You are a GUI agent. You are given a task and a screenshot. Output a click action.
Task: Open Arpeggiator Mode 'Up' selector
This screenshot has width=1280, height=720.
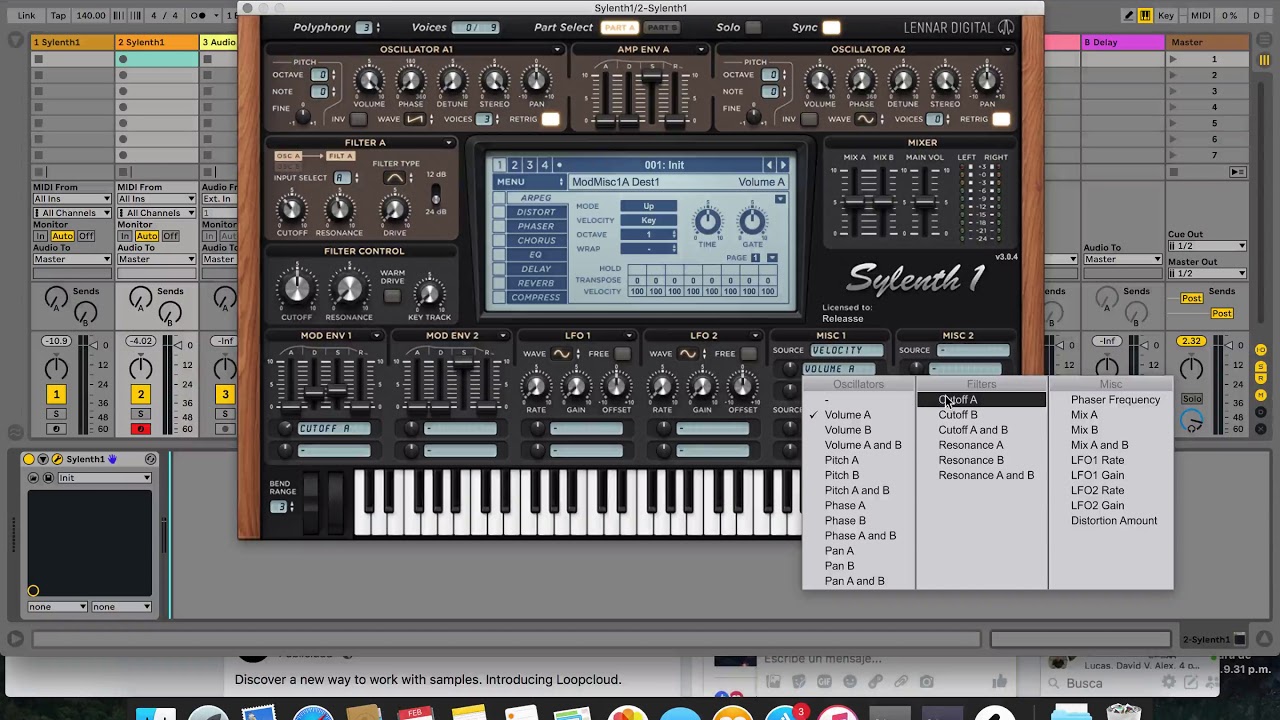coord(648,206)
